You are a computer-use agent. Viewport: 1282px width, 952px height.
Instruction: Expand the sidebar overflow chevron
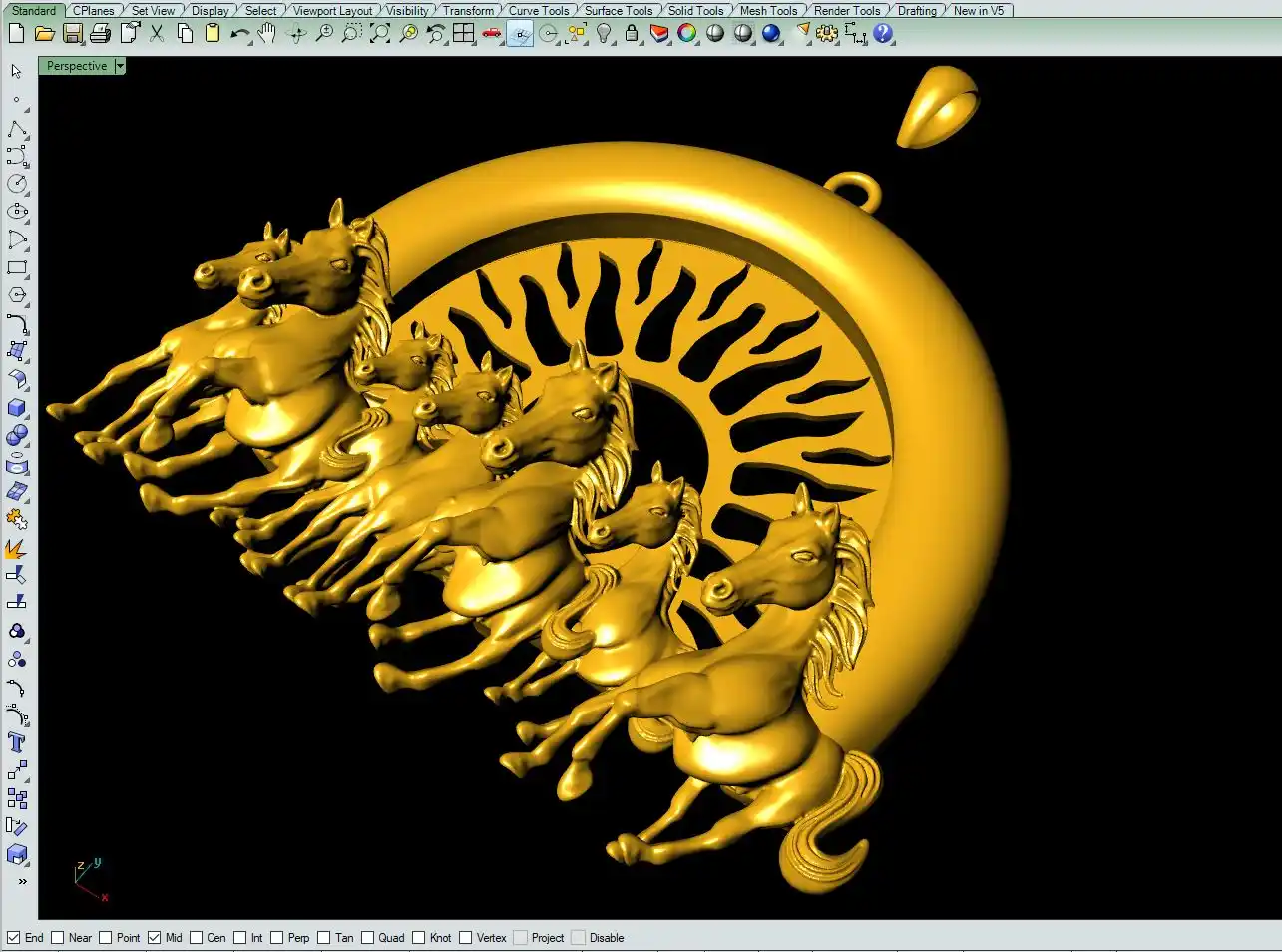point(22,882)
